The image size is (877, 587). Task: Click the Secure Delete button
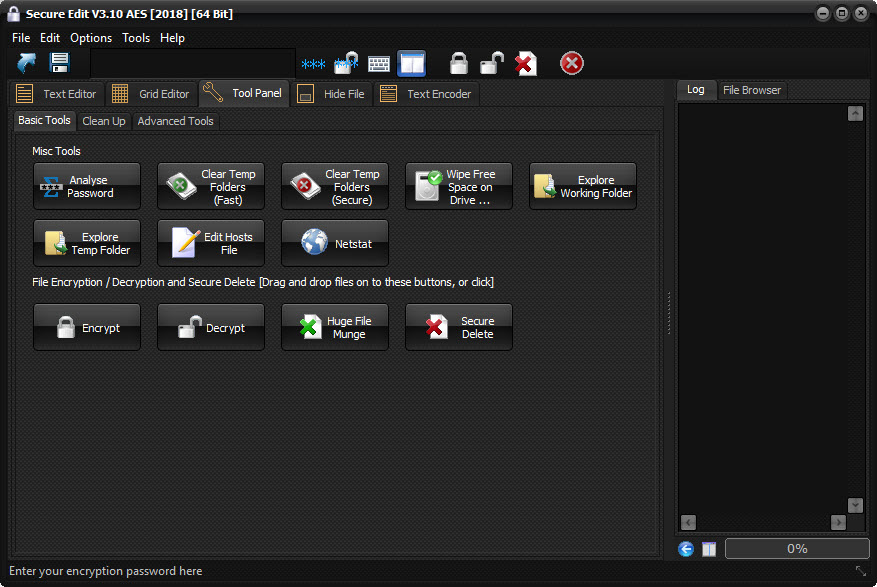pyautogui.click(x=459, y=327)
